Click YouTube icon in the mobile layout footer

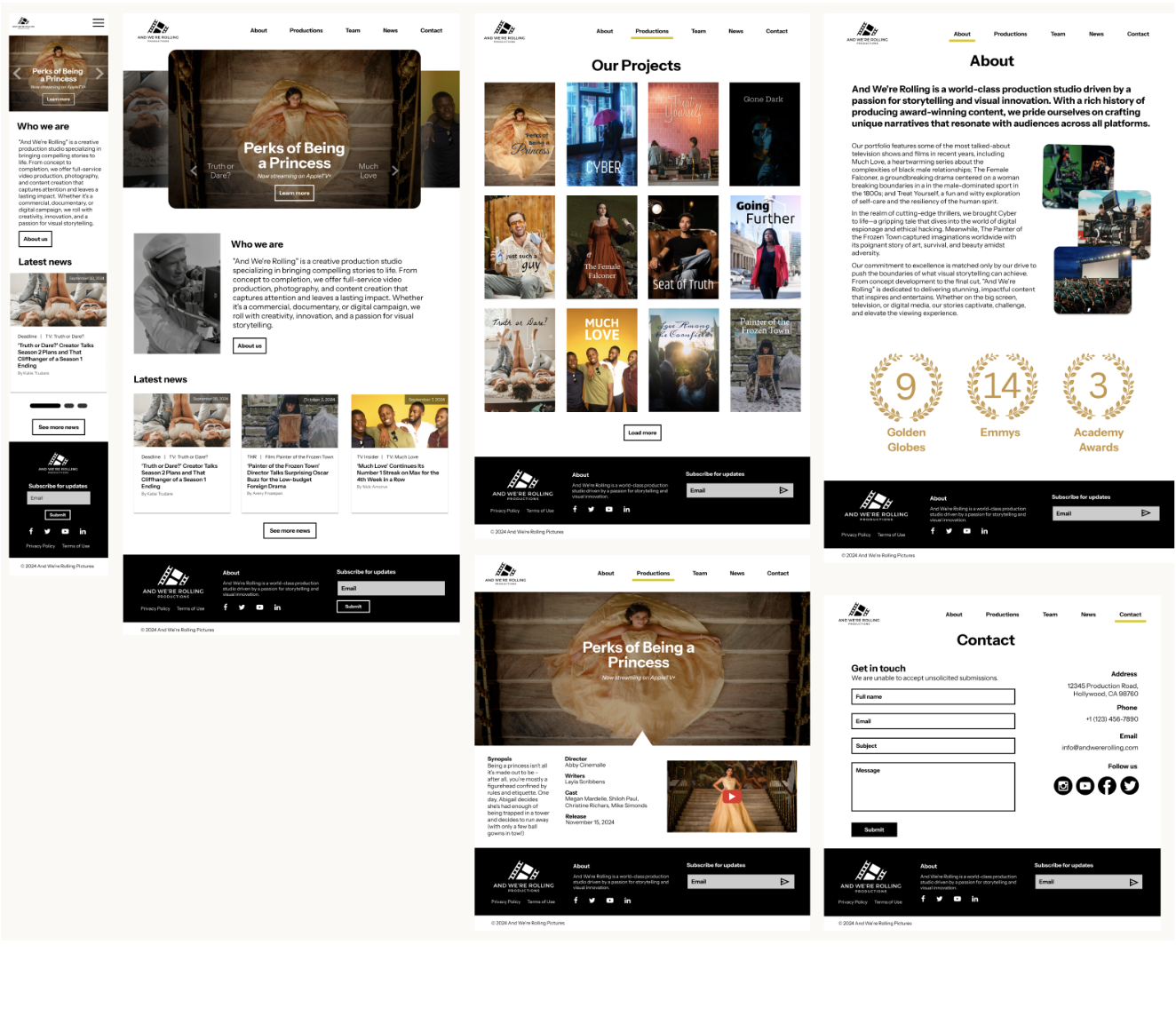pyautogui.click(x=65, y=531)
